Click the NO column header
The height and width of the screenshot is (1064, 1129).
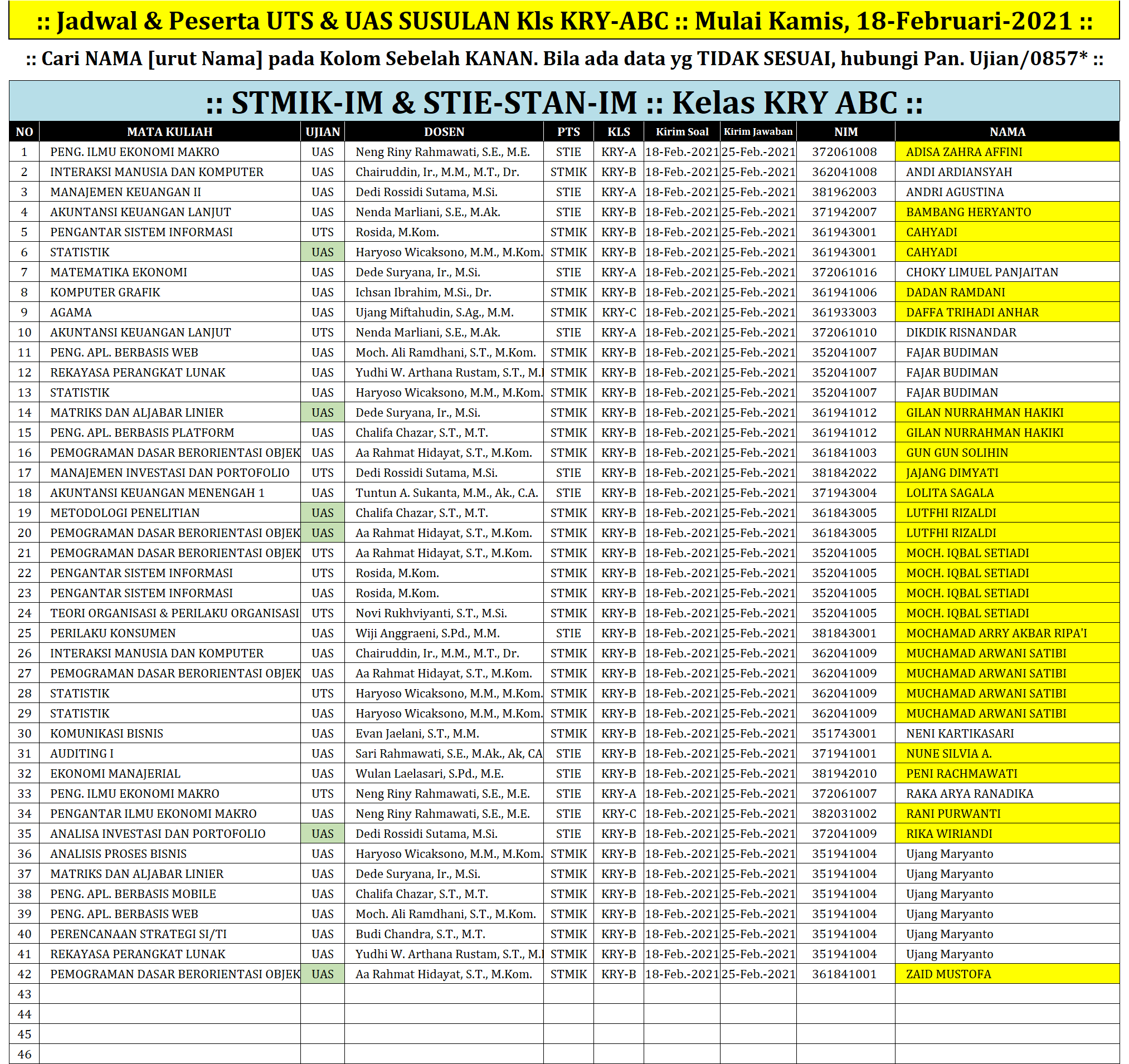(x=25, y=131)
